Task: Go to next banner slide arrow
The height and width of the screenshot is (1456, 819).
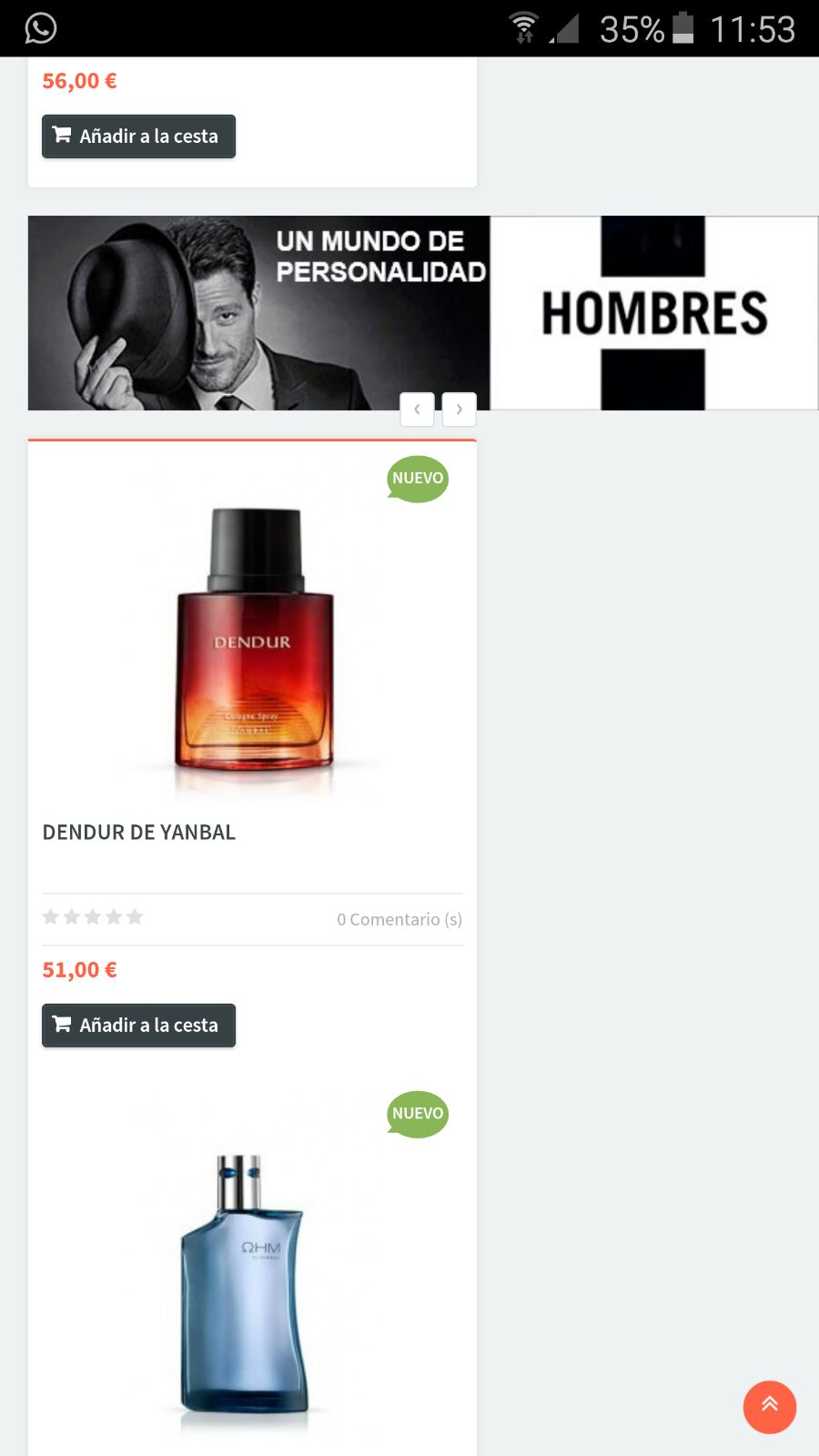Action: tap(460, 409)
